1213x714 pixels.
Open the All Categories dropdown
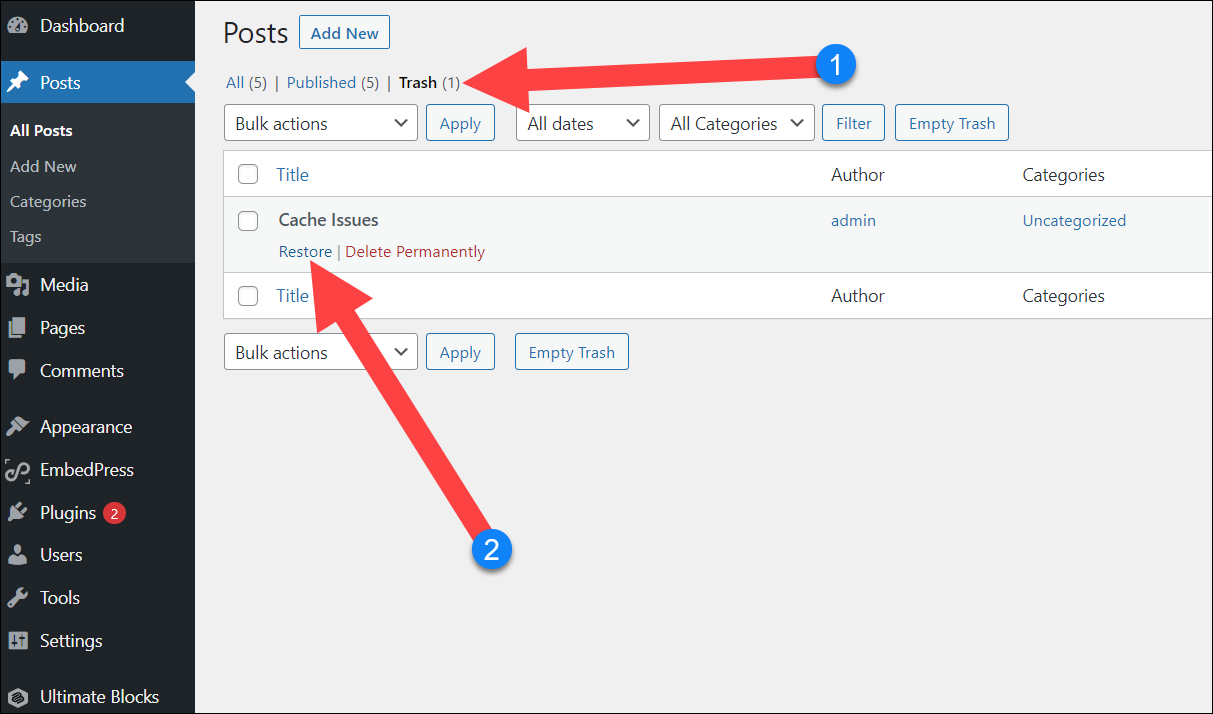(x=737, y=124)
